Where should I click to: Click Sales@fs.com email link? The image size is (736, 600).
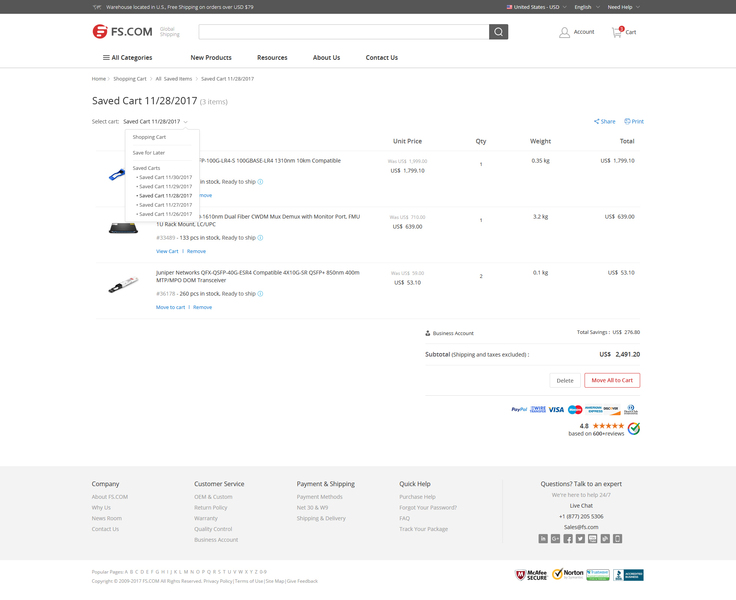(x=581, y=527)
